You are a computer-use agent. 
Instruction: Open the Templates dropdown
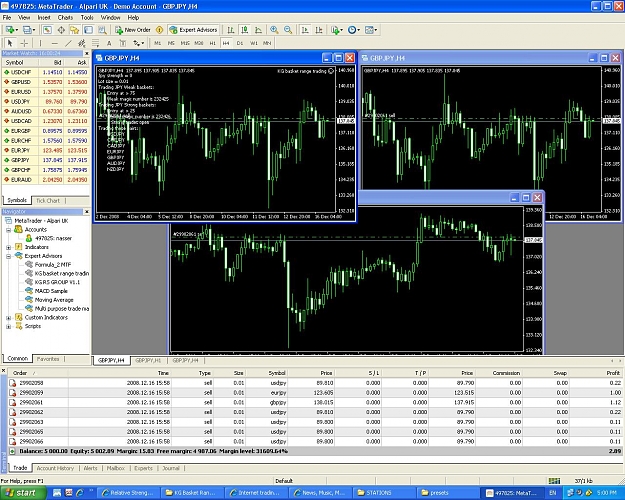[371, 30]
